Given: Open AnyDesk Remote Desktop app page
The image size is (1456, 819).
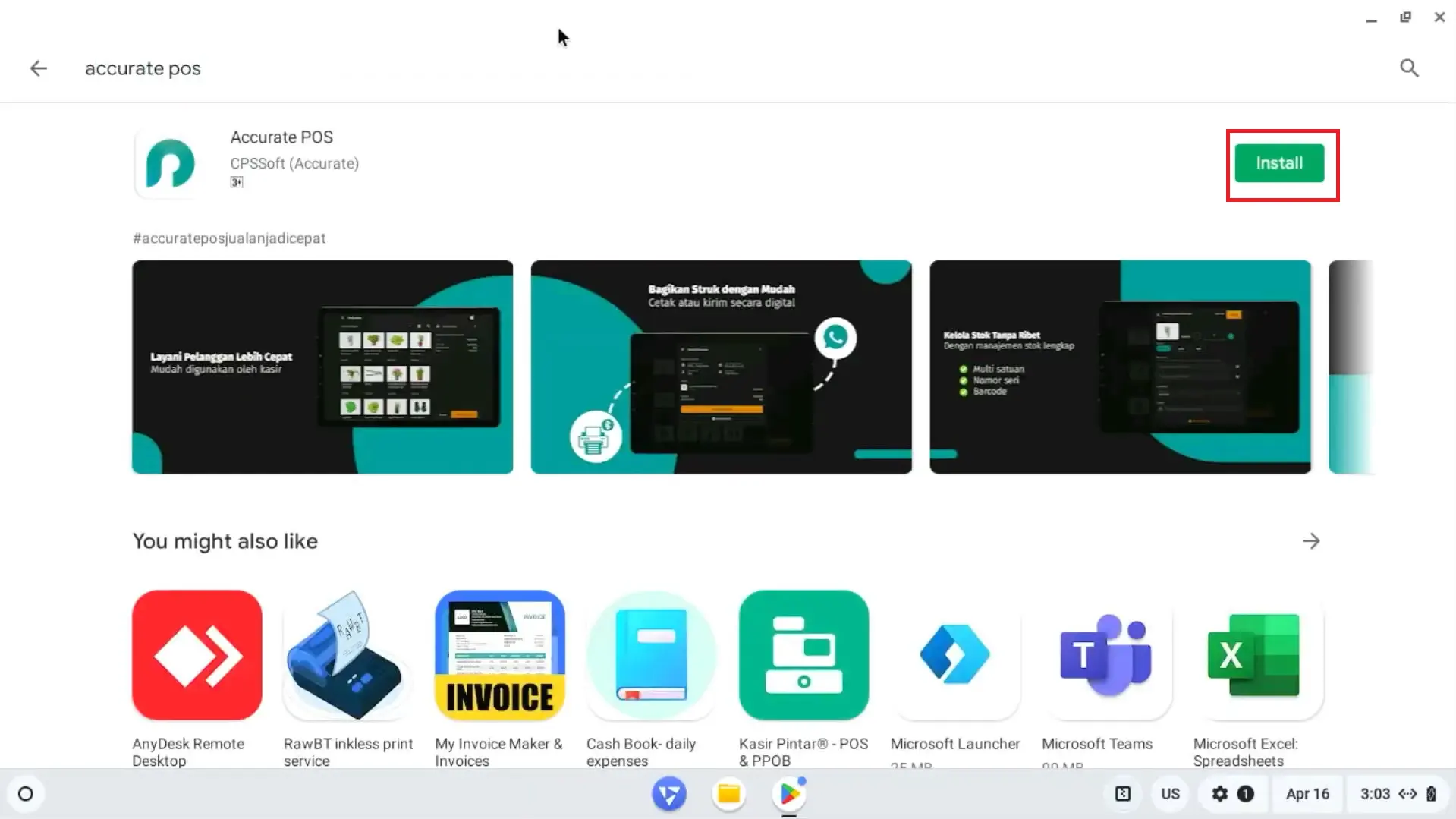Looking at the screenshot, I should click(x=197, y=654).
